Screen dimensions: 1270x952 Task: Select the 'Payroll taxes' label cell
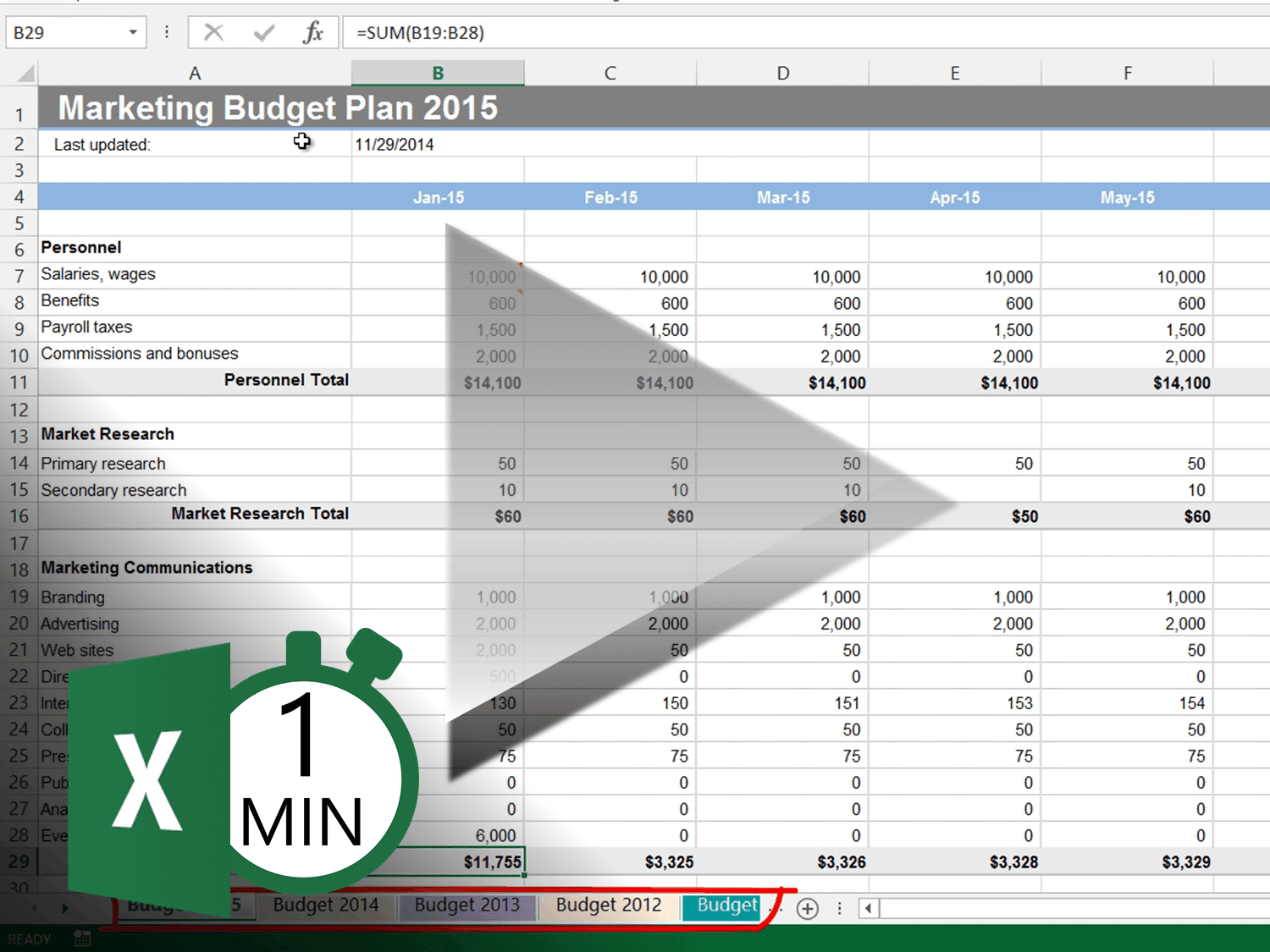click(195, 328)
